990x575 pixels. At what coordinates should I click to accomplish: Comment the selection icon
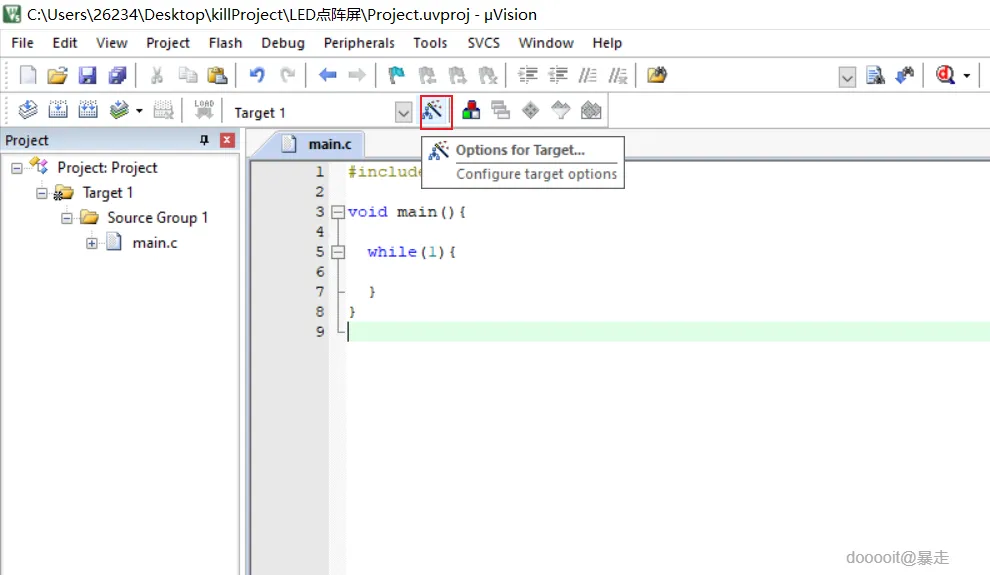588,75
